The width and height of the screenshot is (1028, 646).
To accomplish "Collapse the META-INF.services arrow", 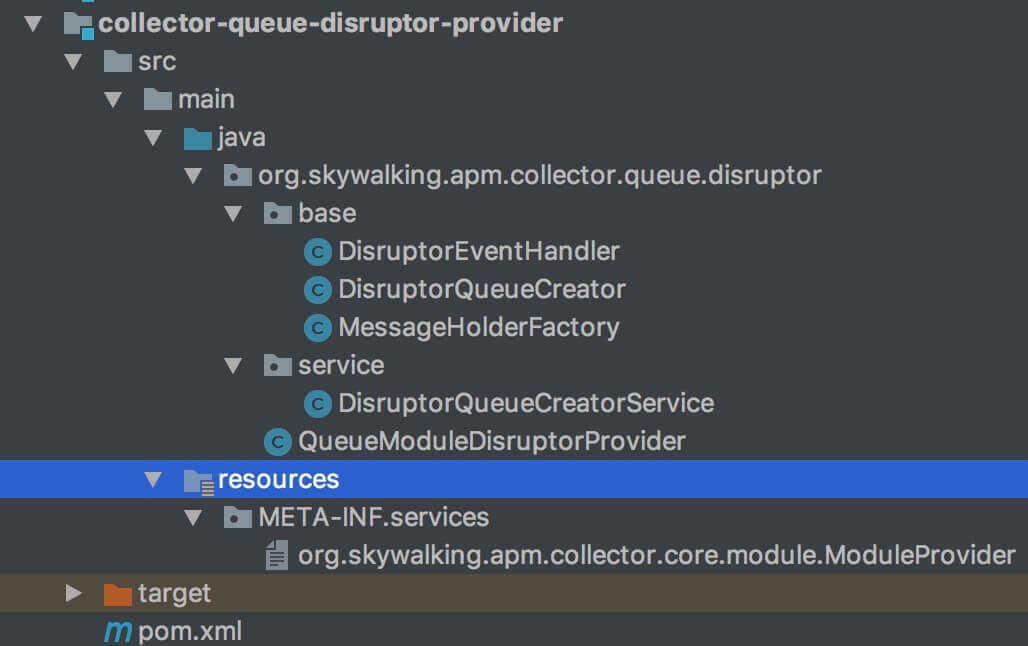I will tap(193, 518).
